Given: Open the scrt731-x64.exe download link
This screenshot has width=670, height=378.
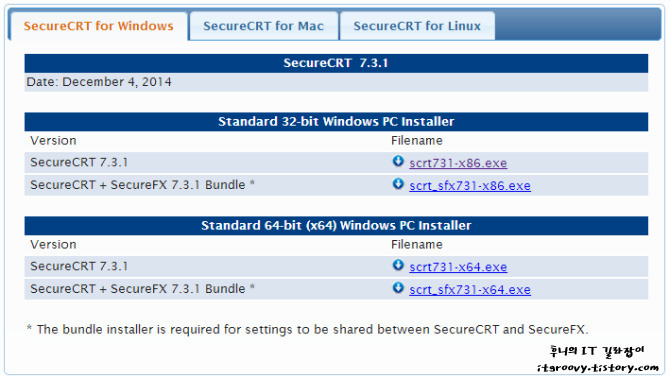Looking at the screenshot, I should (x=458, y=267).
